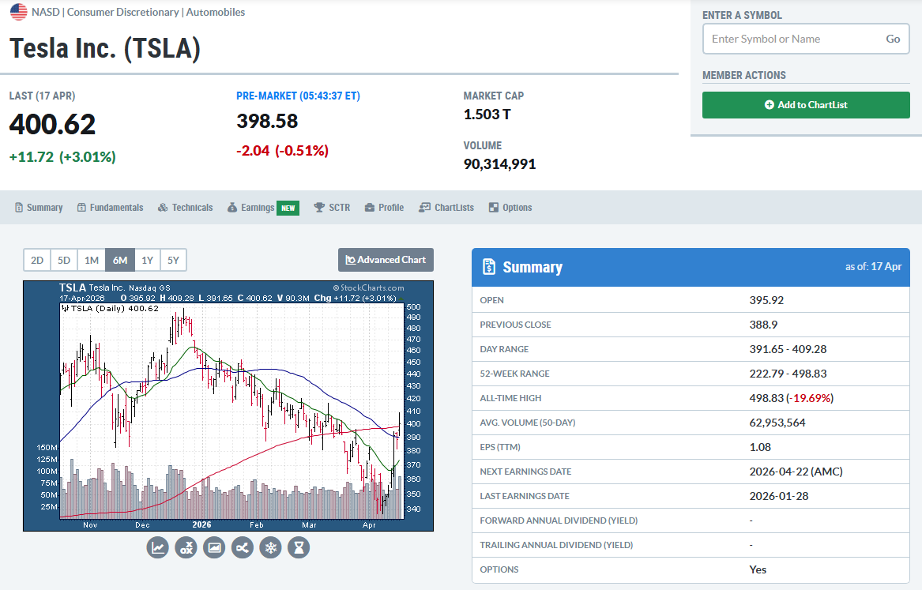Click the icon beside Options tab
This screenshot has height=590, width=922.
coord(493,207)
